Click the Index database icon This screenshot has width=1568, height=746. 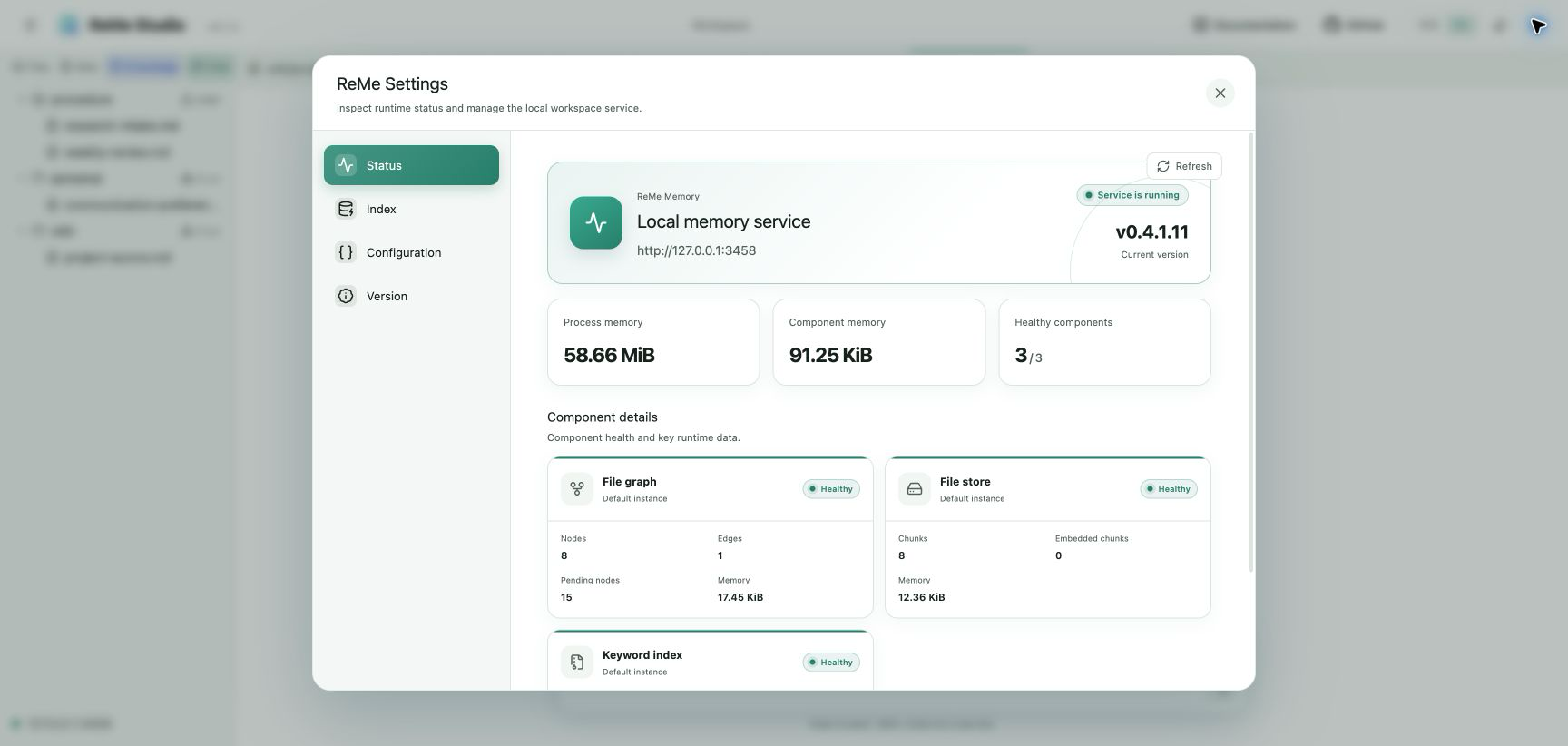pyautogui.click(x=346, y=209)
